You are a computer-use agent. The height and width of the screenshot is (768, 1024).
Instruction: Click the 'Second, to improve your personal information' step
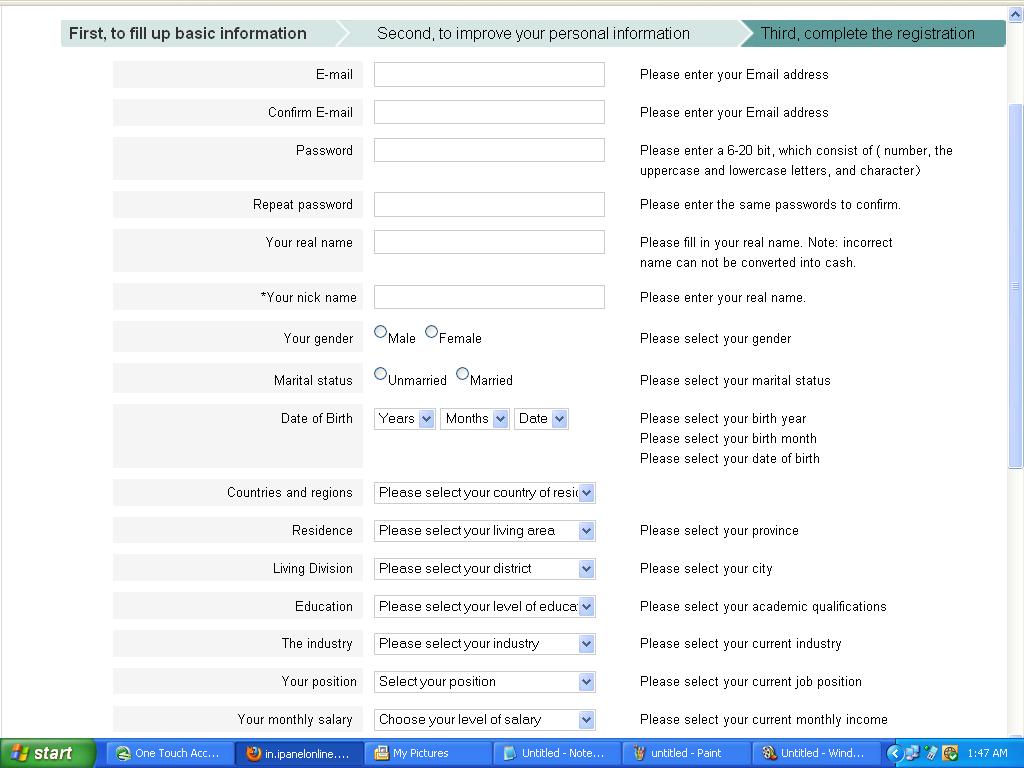pos(534,33)
